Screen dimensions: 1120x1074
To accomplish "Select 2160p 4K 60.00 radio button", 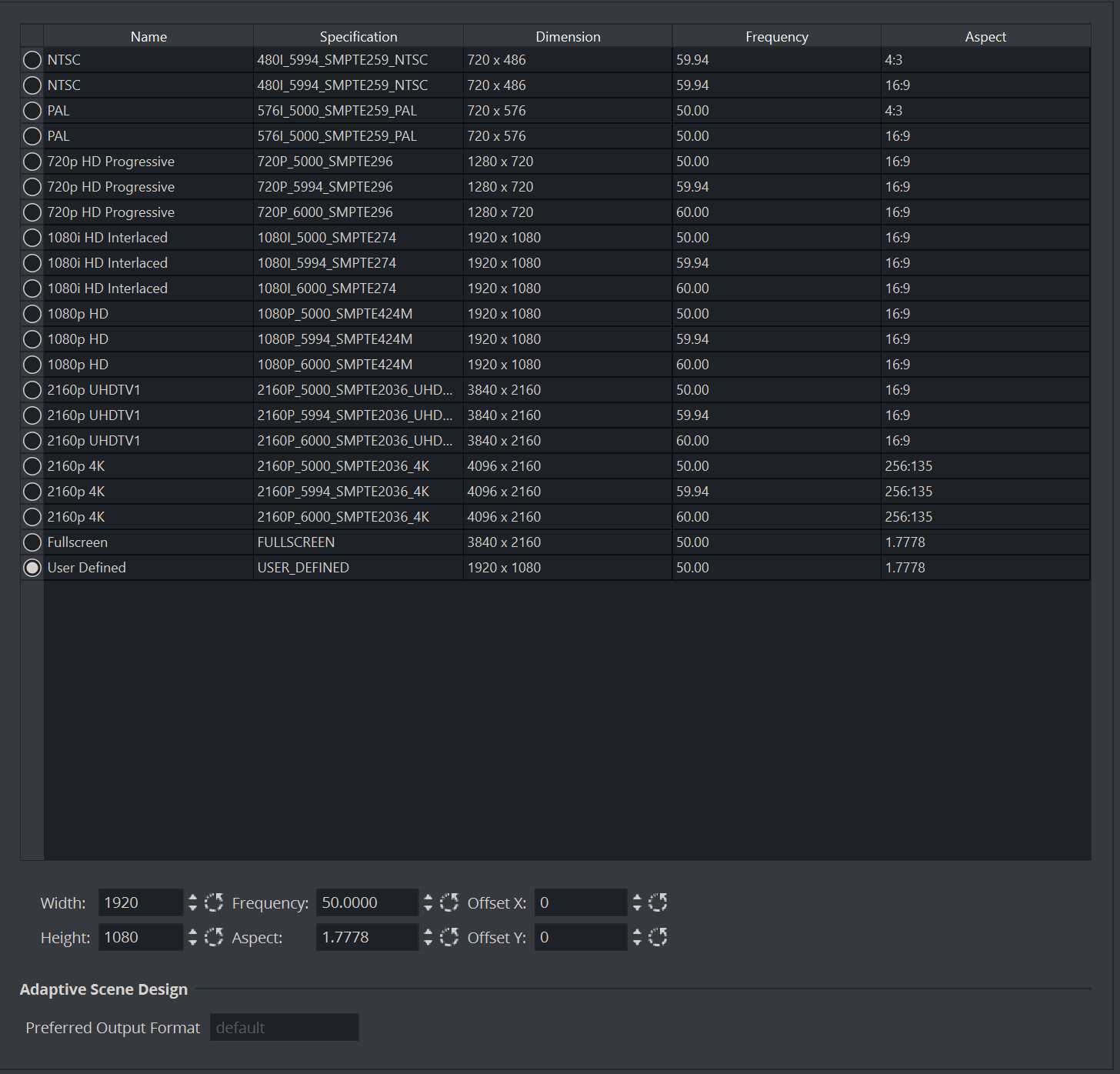I will point(32,517).
